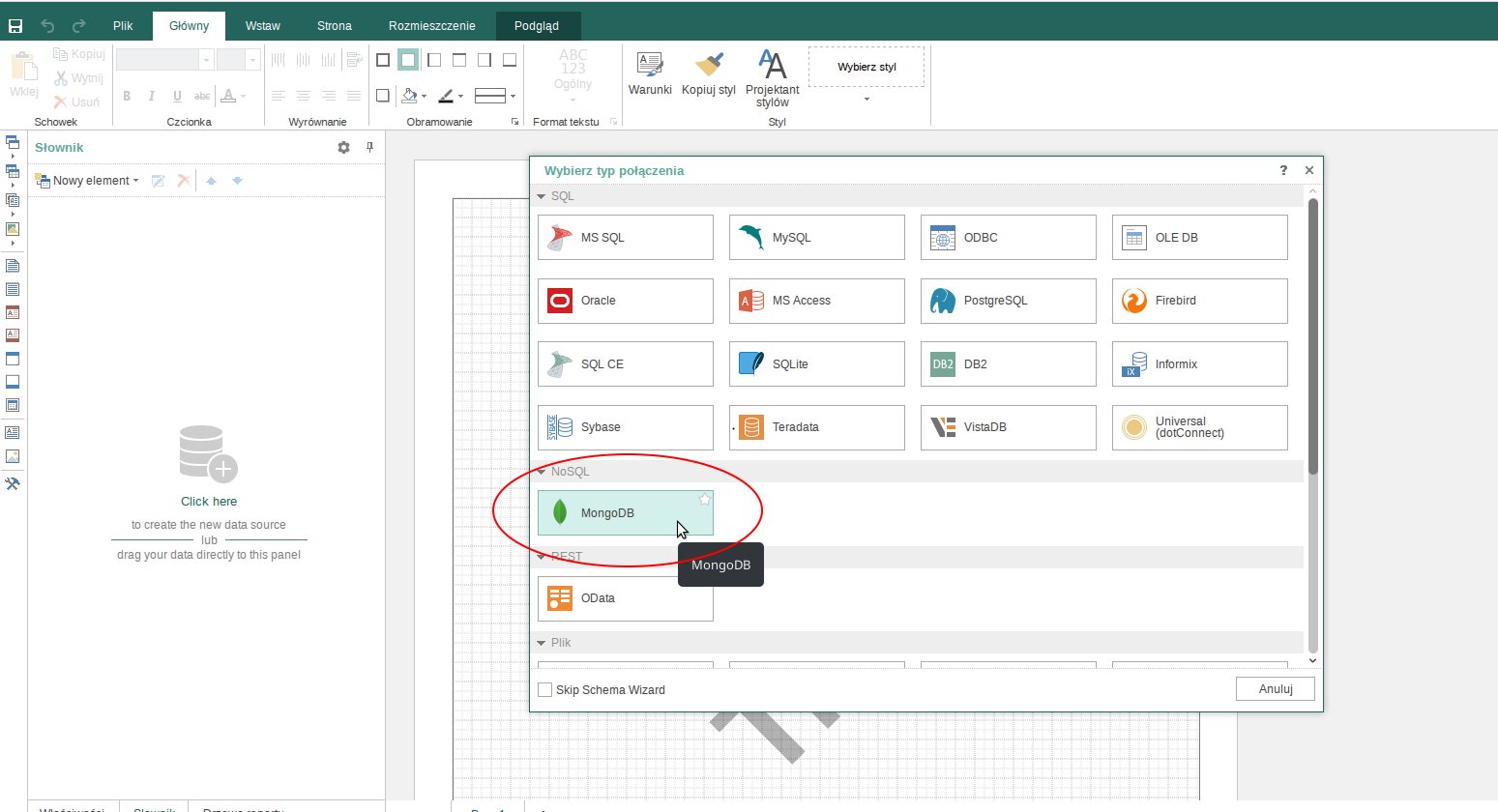Select VistaDB connection type
The image size is (1498, 812).
[x=1009, y=427]
